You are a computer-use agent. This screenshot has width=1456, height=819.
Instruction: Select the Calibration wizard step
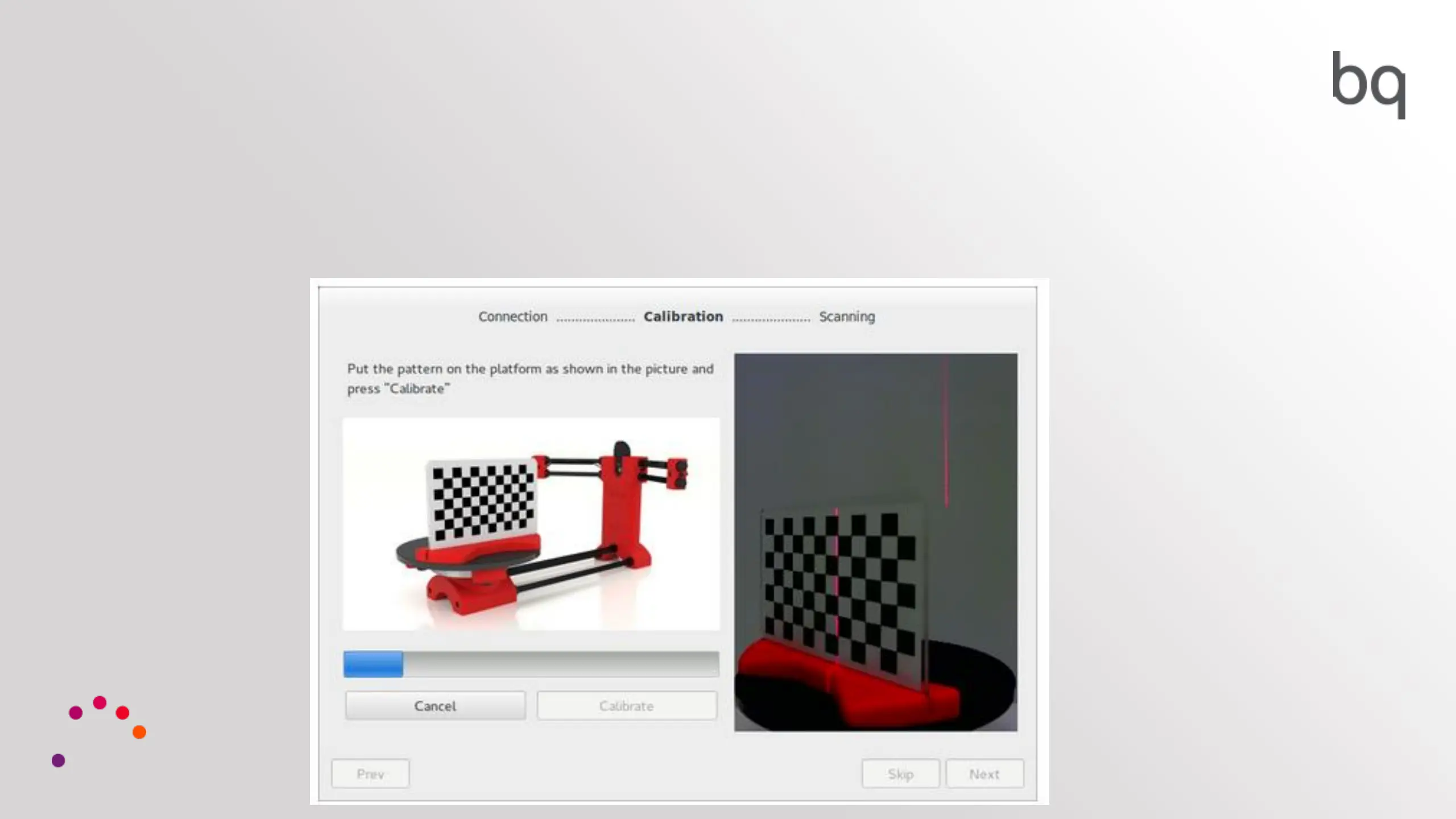(x=683, y=317)
